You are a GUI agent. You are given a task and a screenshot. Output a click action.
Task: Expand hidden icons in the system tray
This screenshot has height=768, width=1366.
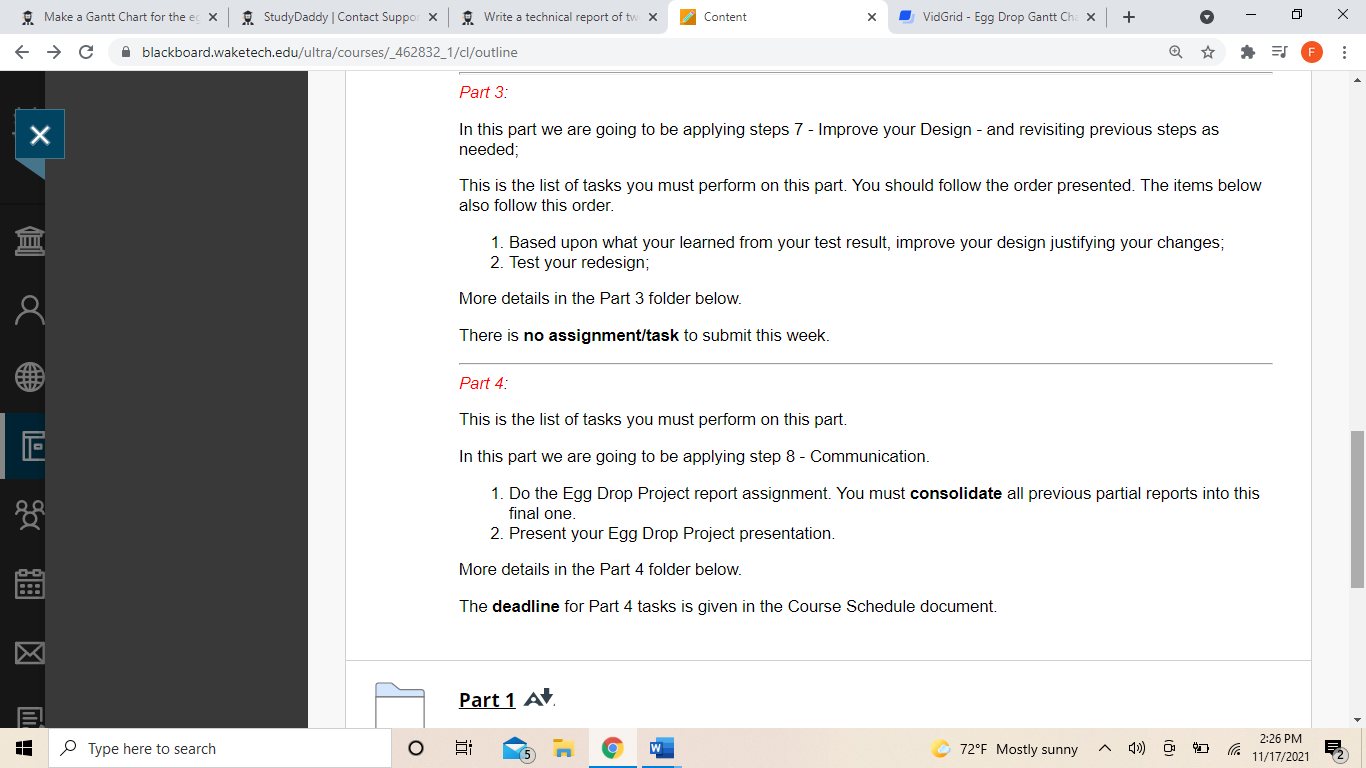(x=1105, y=747)
